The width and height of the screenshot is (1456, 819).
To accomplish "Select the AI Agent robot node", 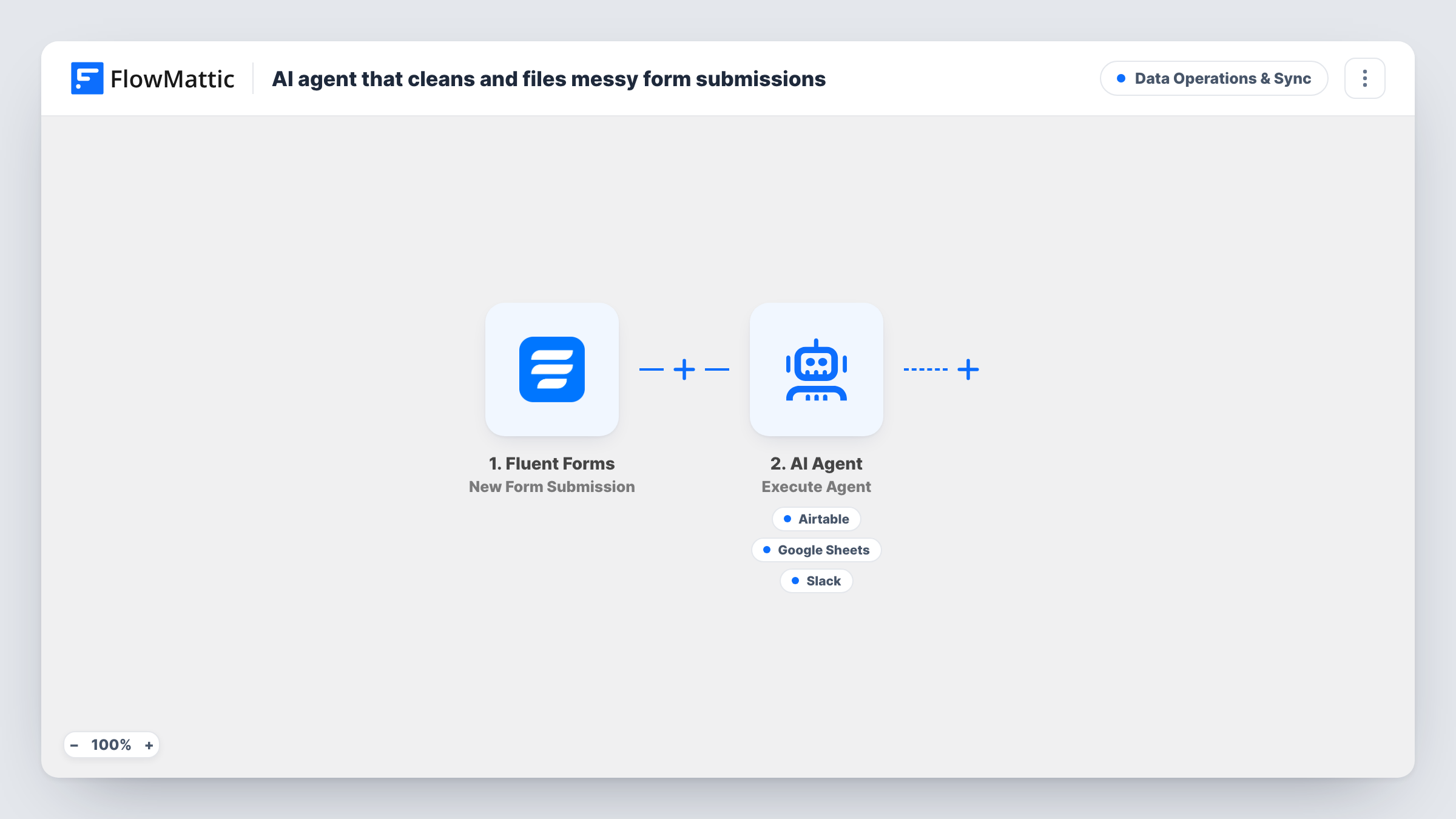I will pos(816,369).
